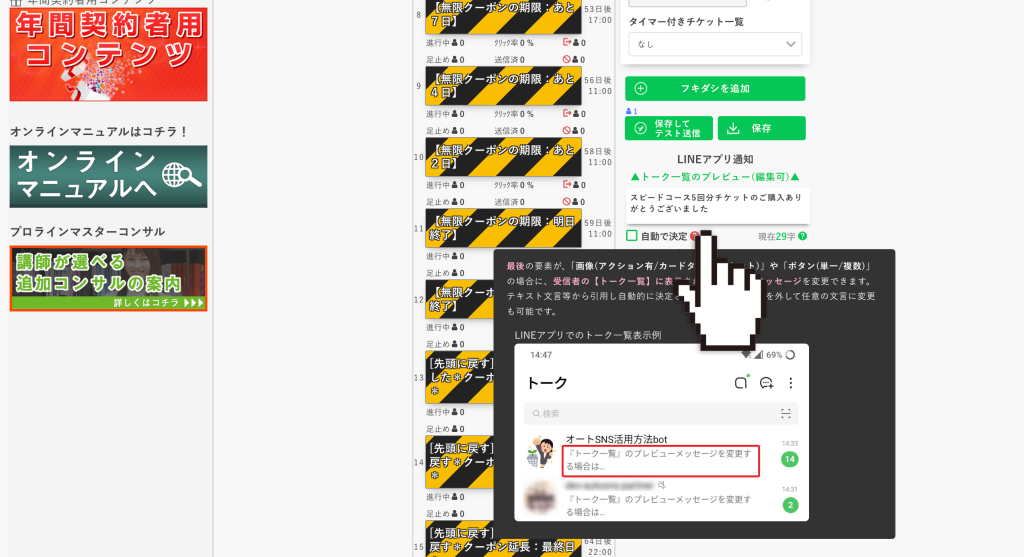The height and width of the screenshot is (557, 1024).
Task: Open the 年間契約者用コンテンツ banner
Action: coord(108,54)
